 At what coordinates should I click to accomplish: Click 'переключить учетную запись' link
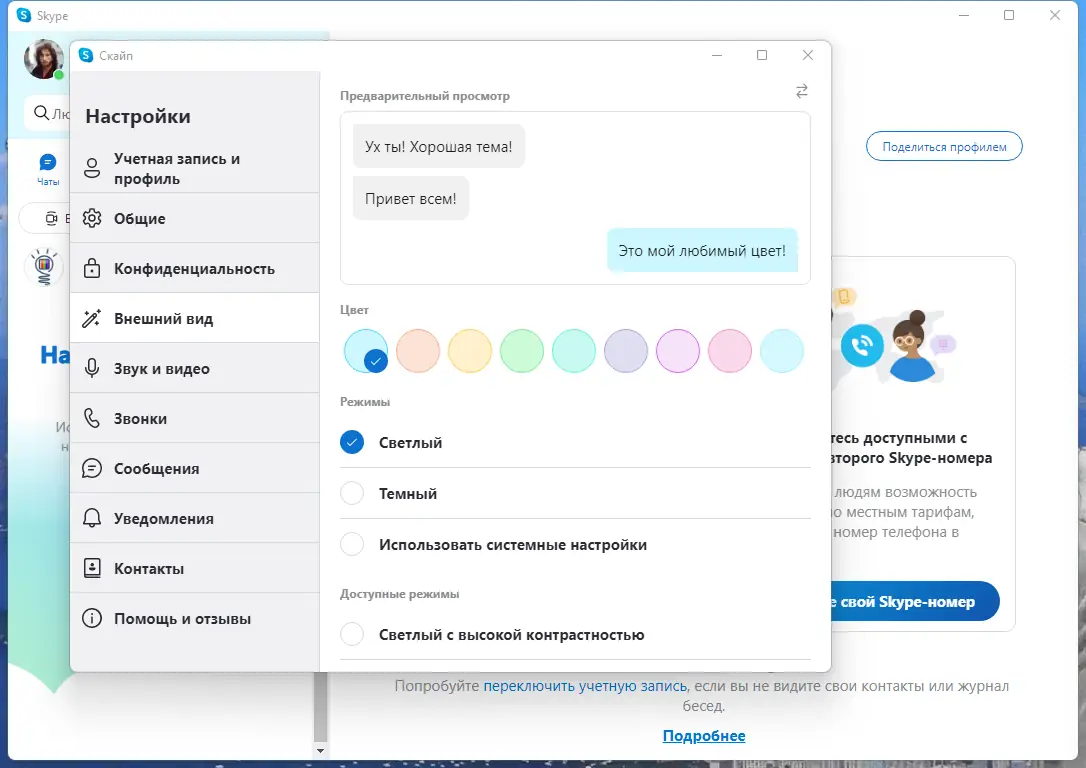coord(585,686)
